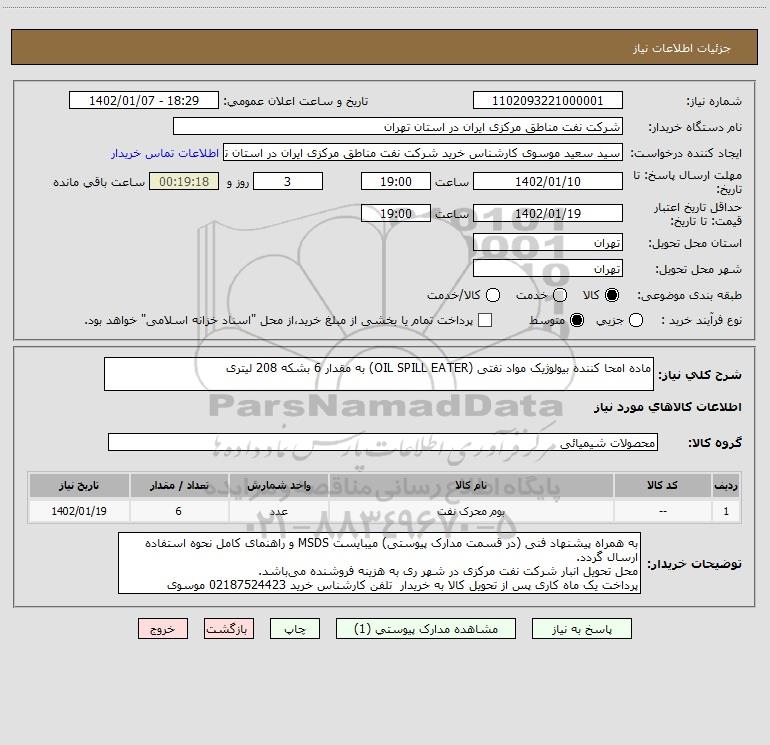Image resolution: width=770 pixels, height=745 pixels.
Task: Select the خدمت radio button
Action: click(x=560, y=295)
